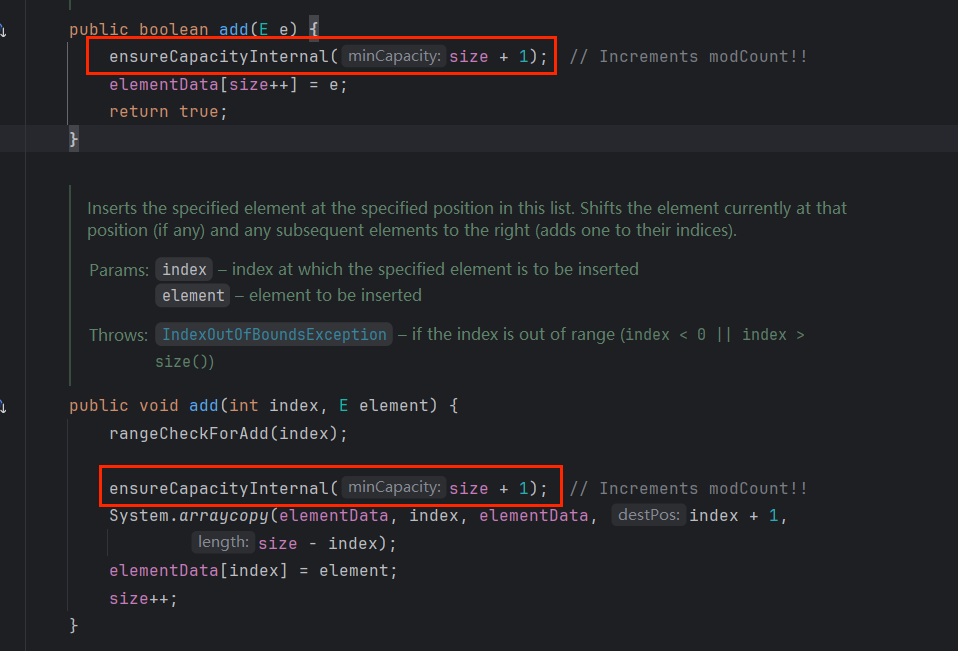Click the Increments modCount comment in add(E e)
Screen dimensions: 958x651
(689, 56)
